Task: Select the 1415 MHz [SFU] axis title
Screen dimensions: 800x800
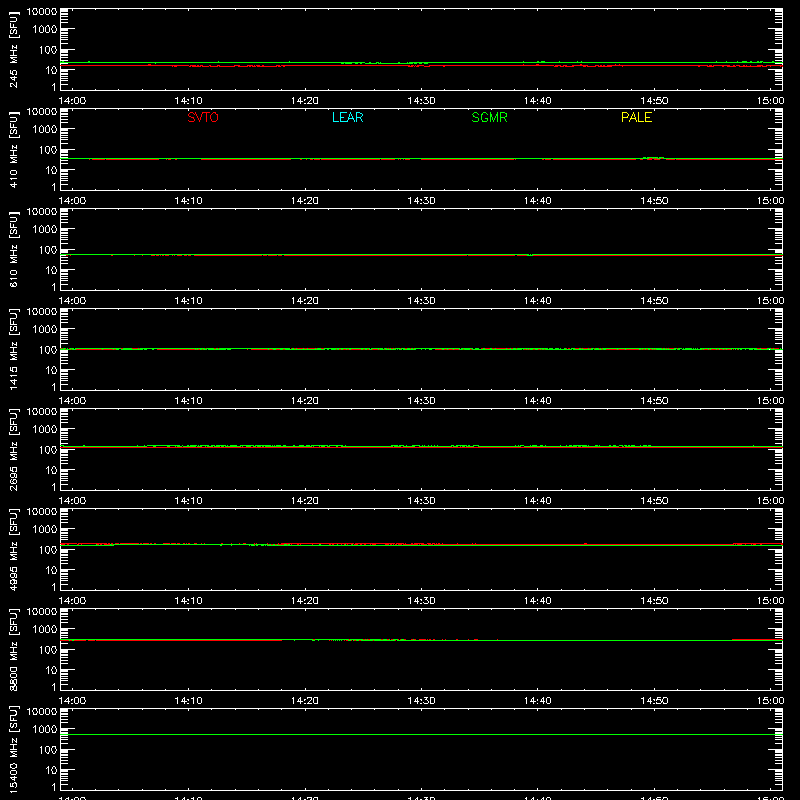Action: 14,349
